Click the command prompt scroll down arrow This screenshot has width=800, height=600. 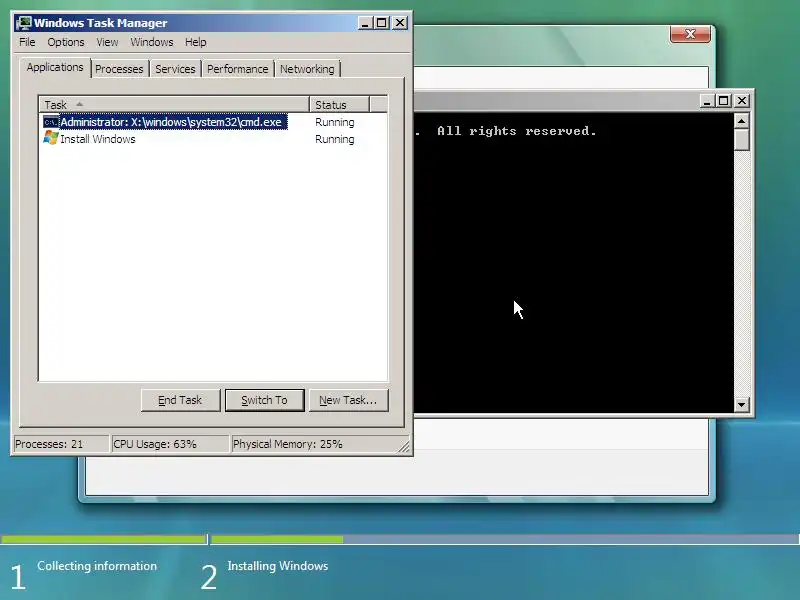741,405
